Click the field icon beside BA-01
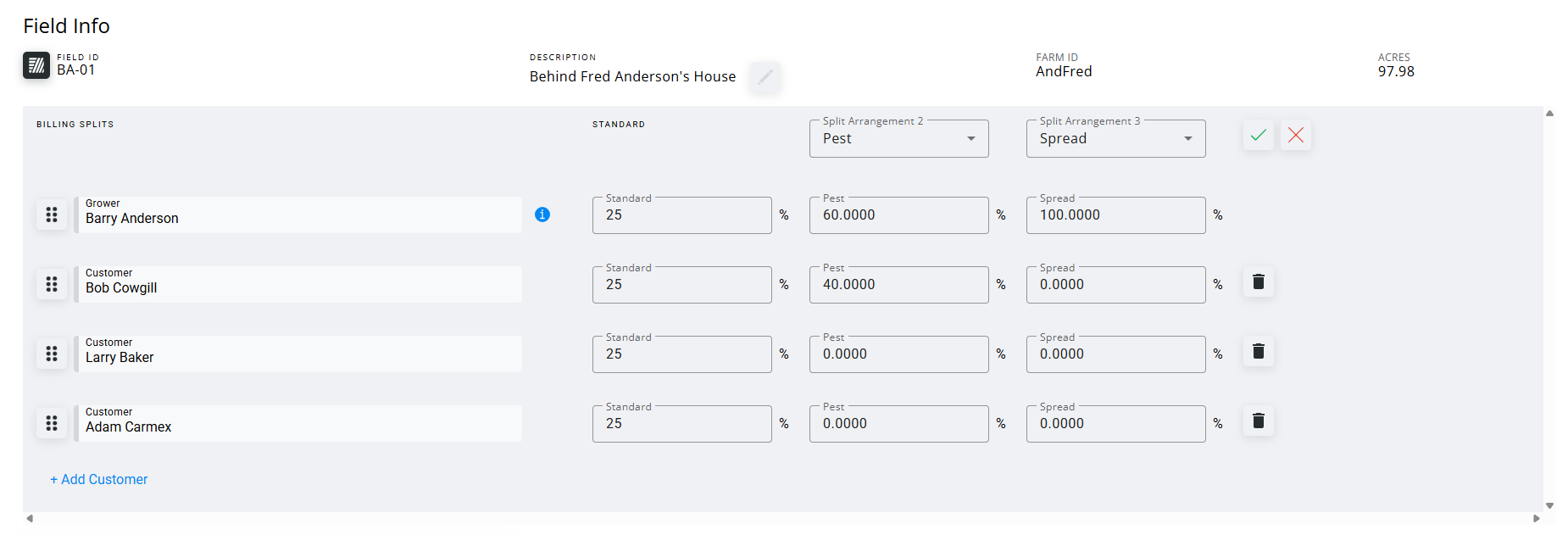This screenshot has width=1568, height=535. [x=36, y=65]
